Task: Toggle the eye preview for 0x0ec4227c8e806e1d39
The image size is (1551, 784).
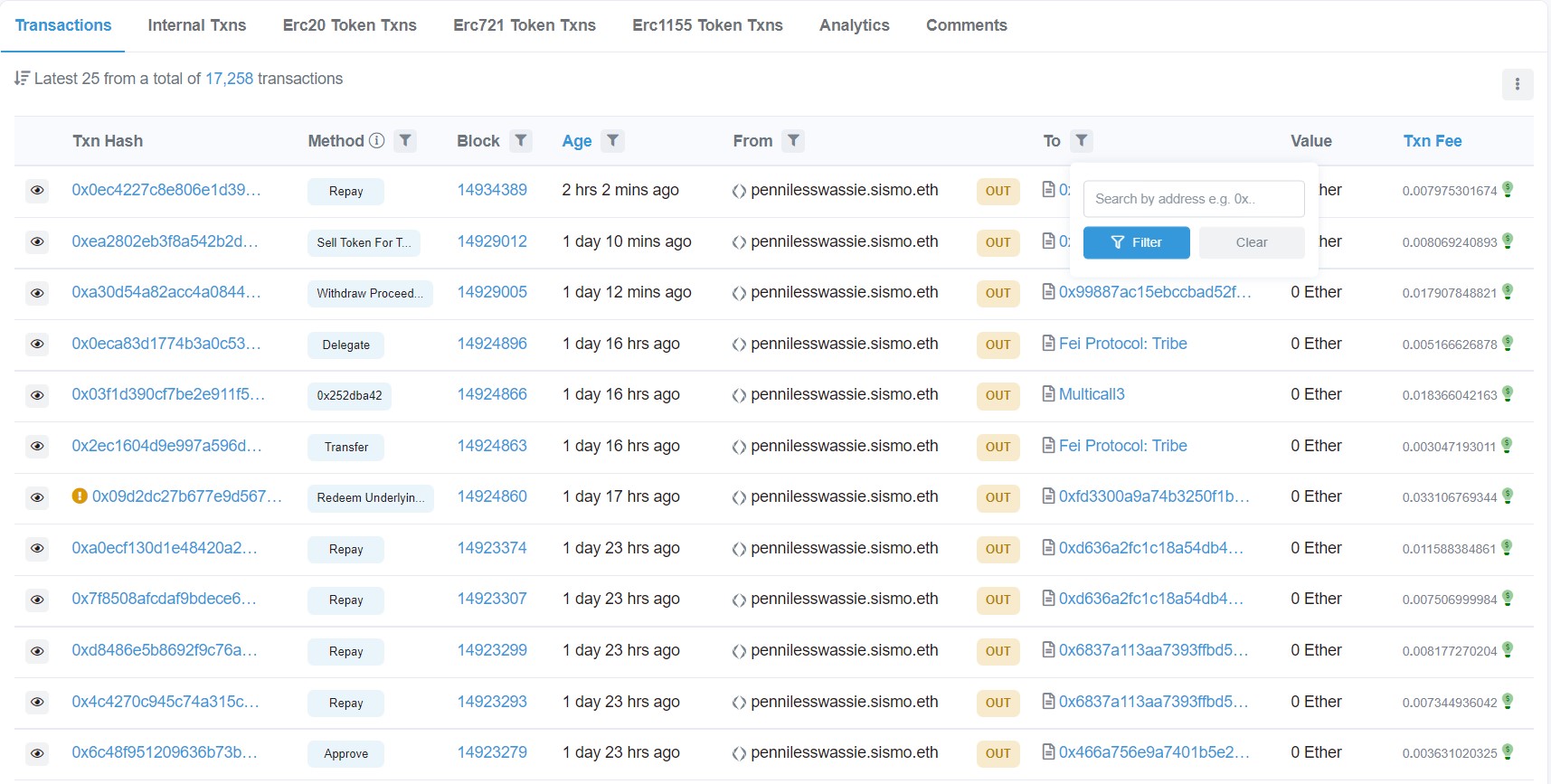Action: pos(37,191)
